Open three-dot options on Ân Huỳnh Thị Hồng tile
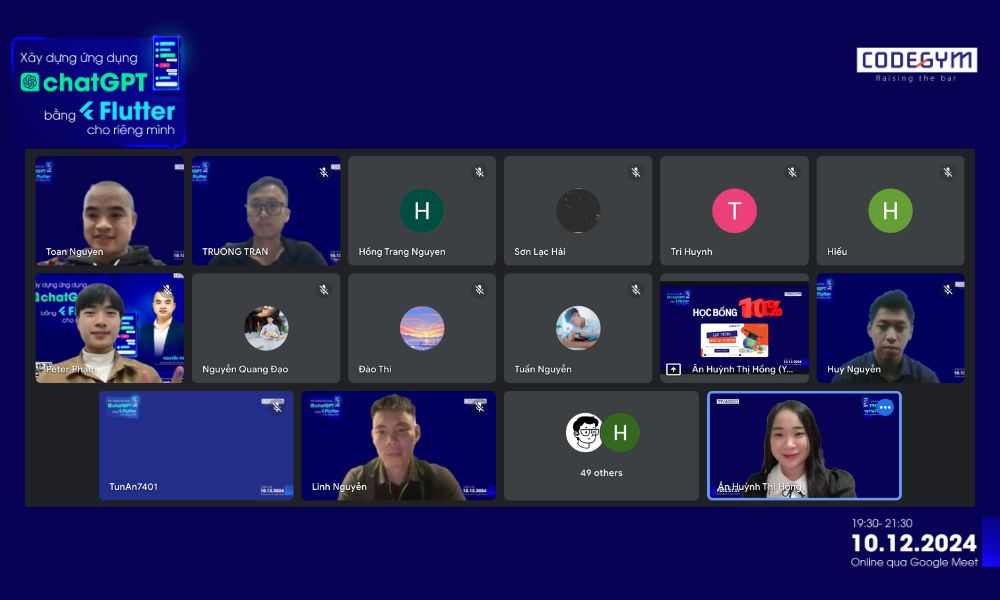This screenshot has width=1000, height=600. pos(884,407)
